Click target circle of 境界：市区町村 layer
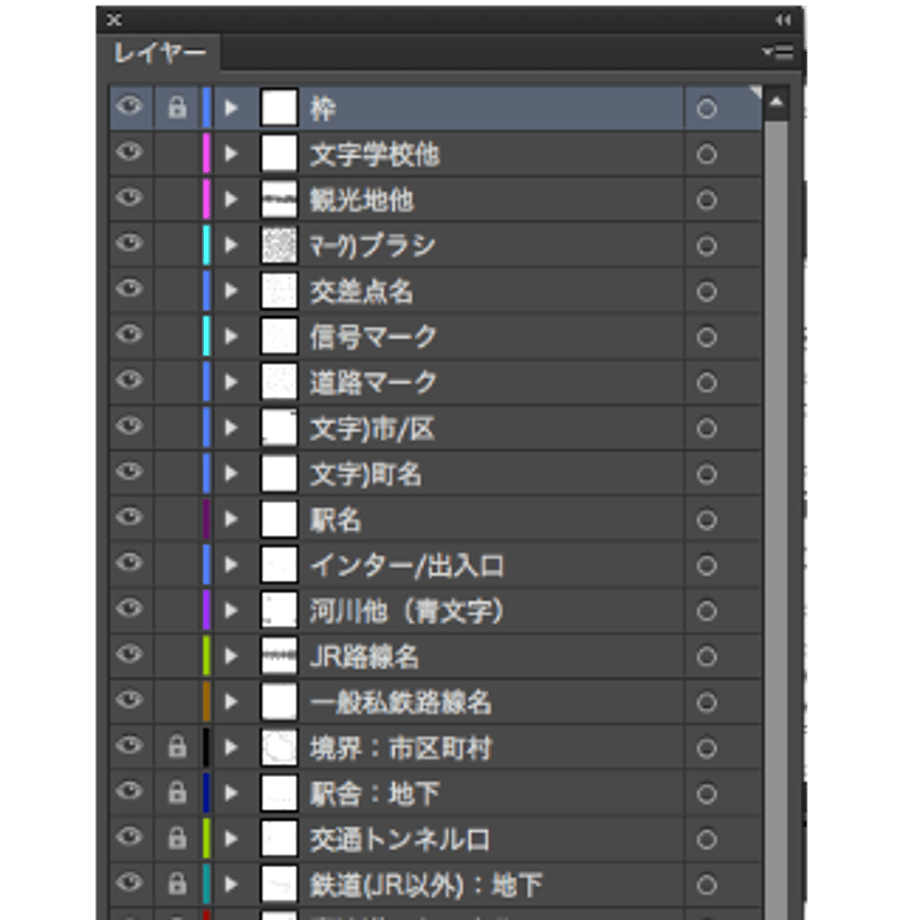920x920 pixels. click(706, 748)
